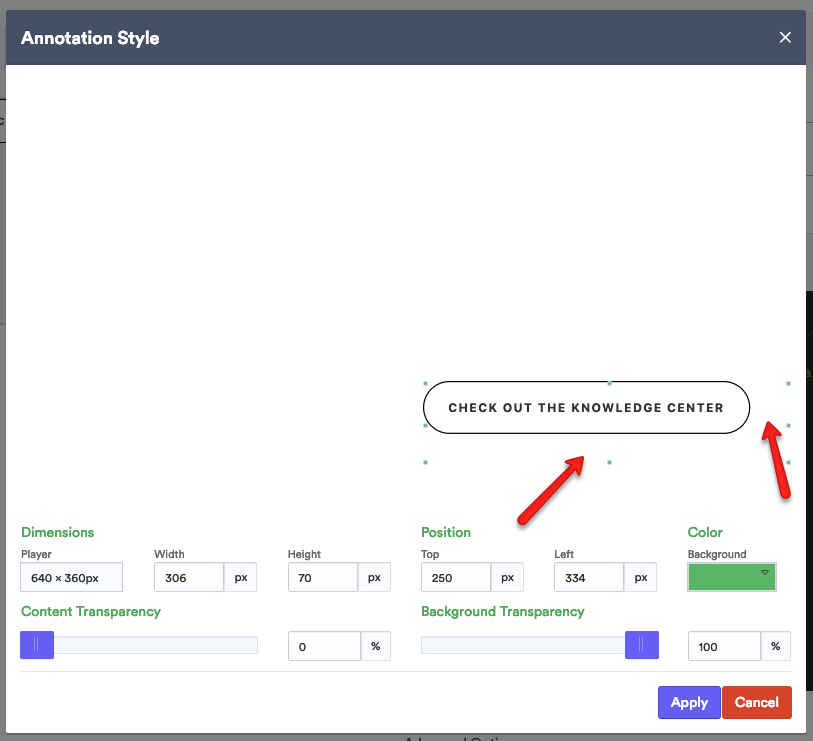Screen dimensions: 813x741
Task: Click a green corner resize handle of the annotation
Action: [x=425, y=382]
